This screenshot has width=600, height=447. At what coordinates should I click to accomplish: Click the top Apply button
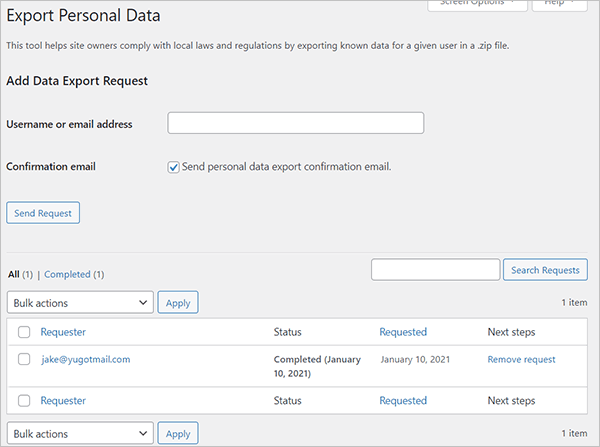[x=178, y=302]
